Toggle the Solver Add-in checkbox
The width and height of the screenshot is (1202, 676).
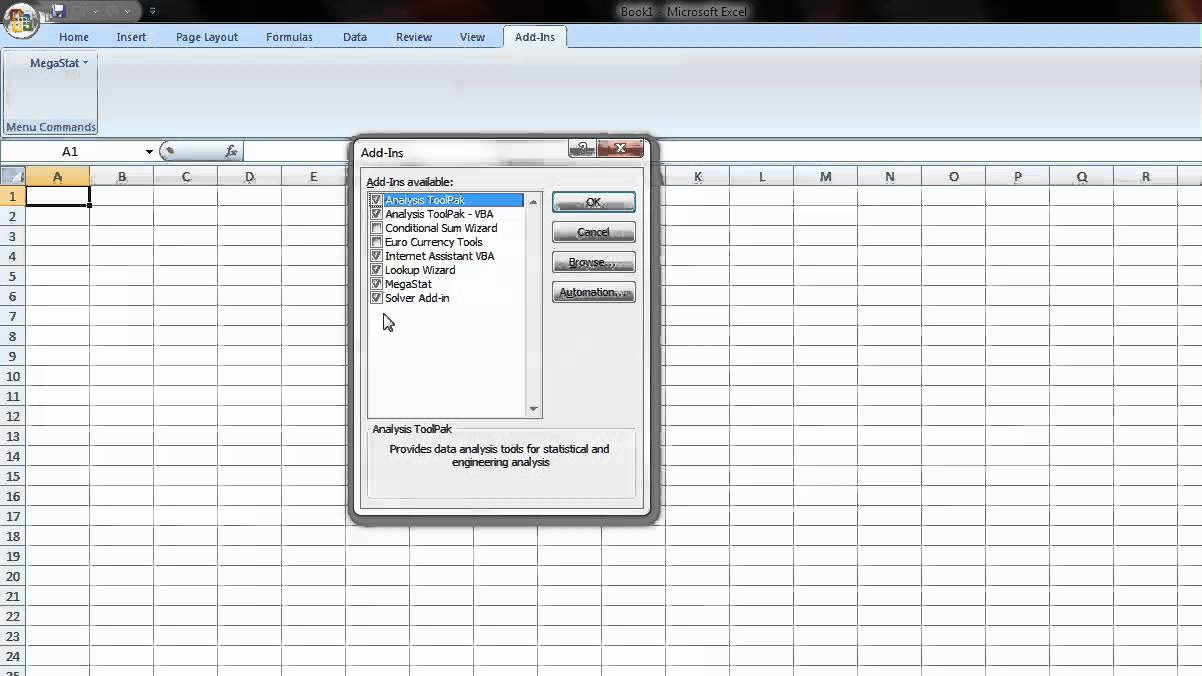(377, 298)
